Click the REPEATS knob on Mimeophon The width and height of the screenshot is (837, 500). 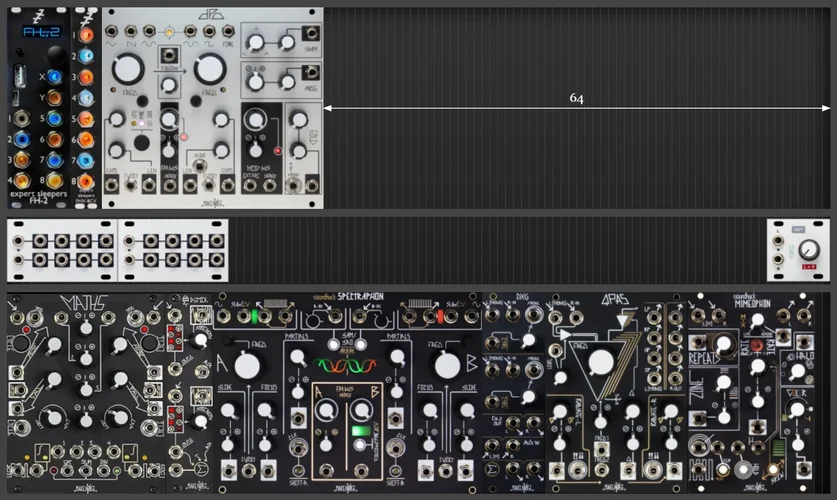pos(723,345)
